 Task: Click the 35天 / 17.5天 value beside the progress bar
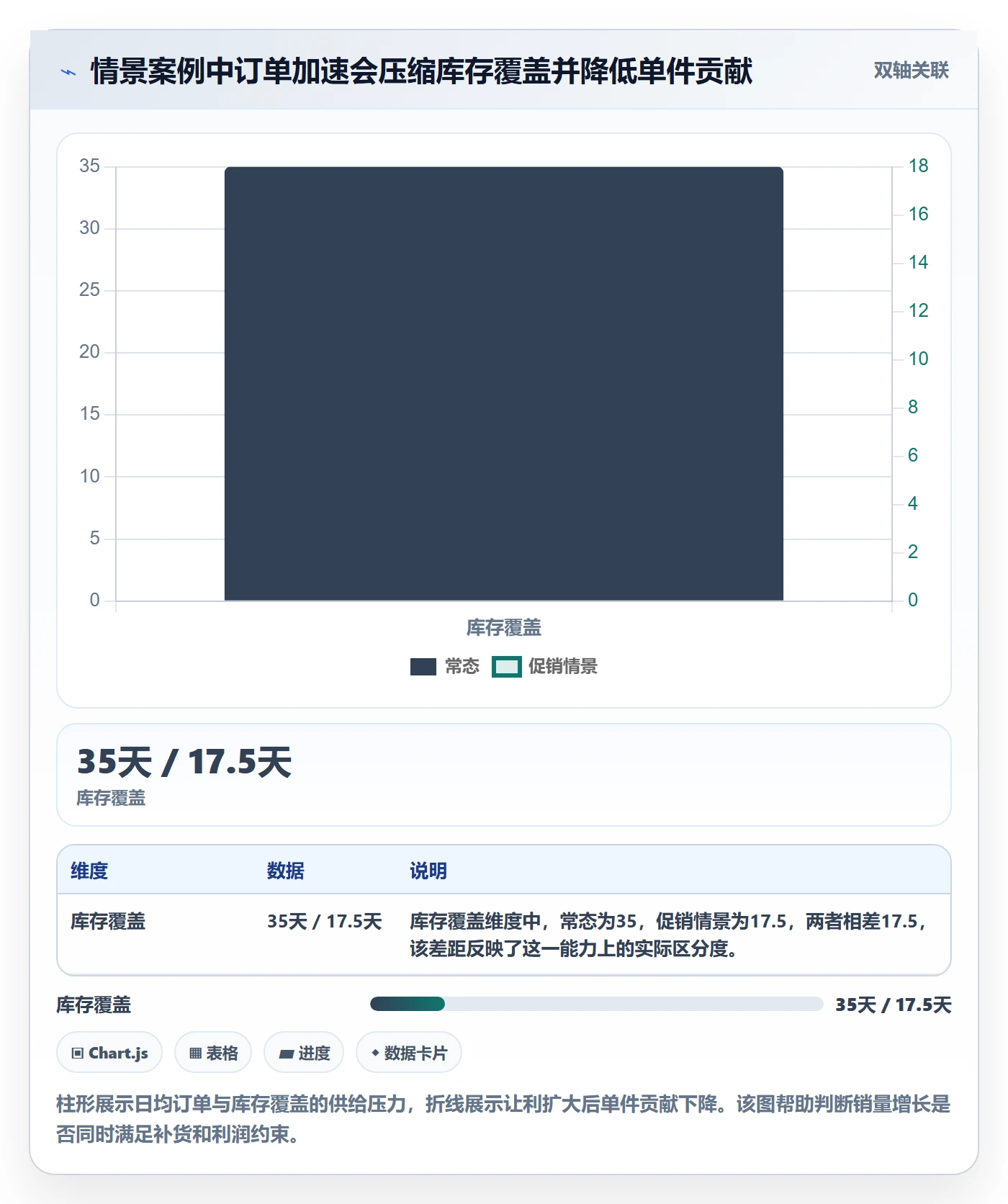pos(894,1005)
